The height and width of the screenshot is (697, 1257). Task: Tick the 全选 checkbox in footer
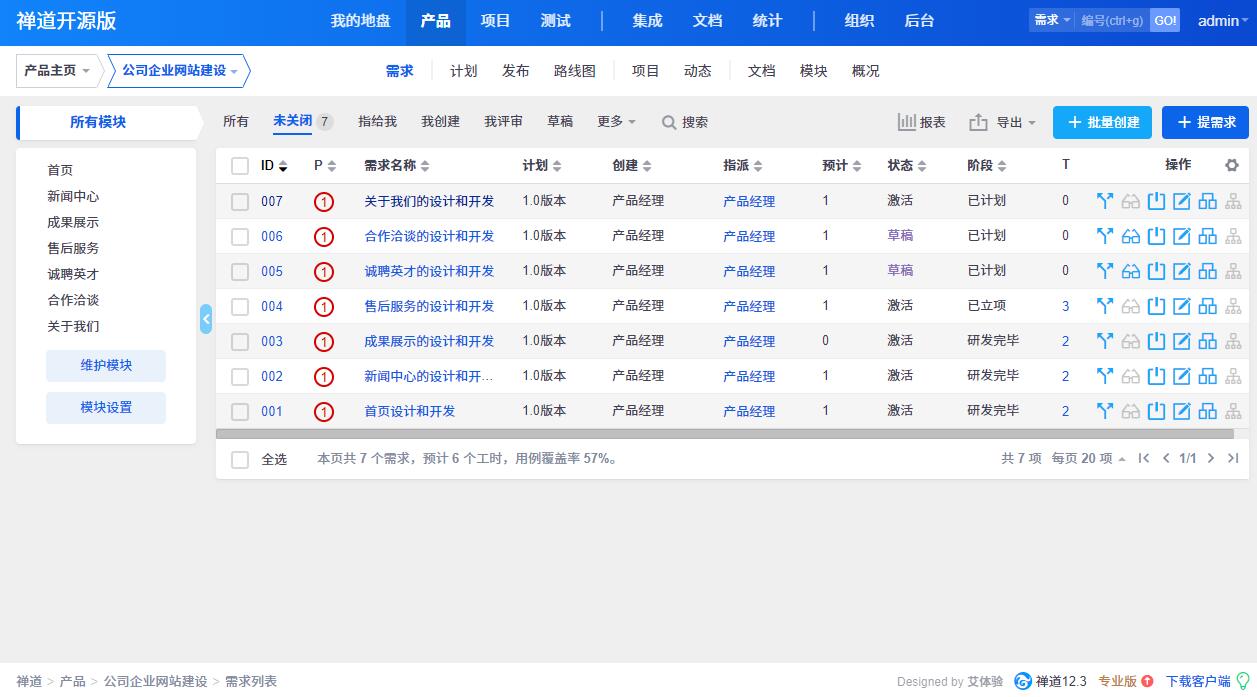point(240,460)
